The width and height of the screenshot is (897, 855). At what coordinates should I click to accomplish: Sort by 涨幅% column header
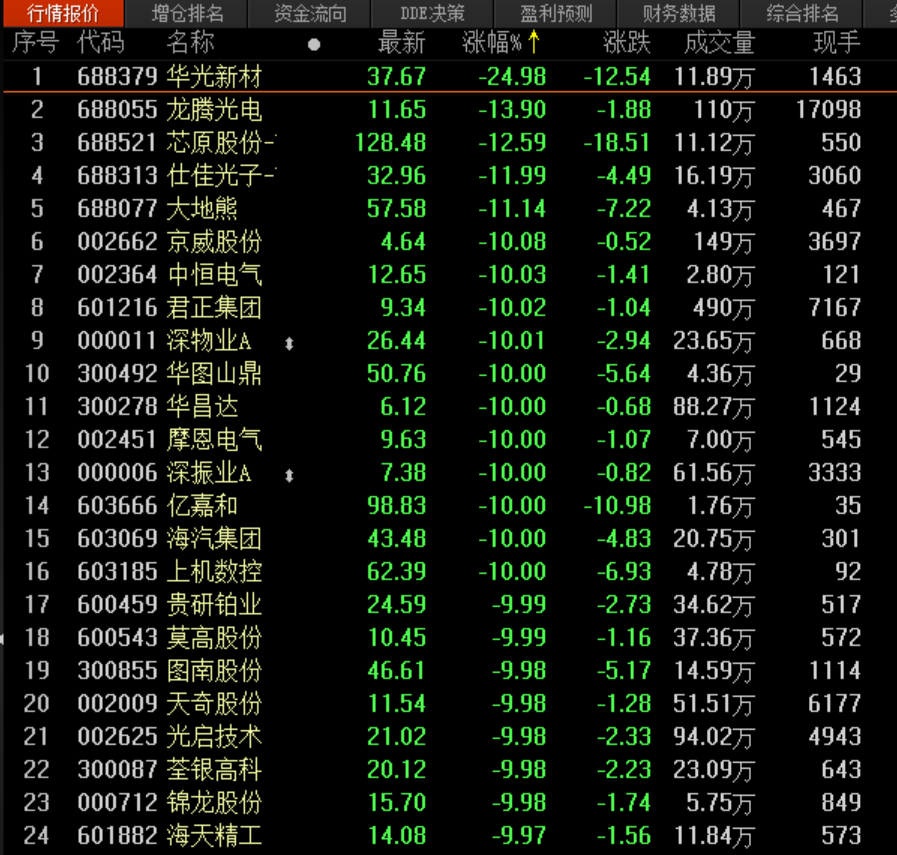click(491, 43)
